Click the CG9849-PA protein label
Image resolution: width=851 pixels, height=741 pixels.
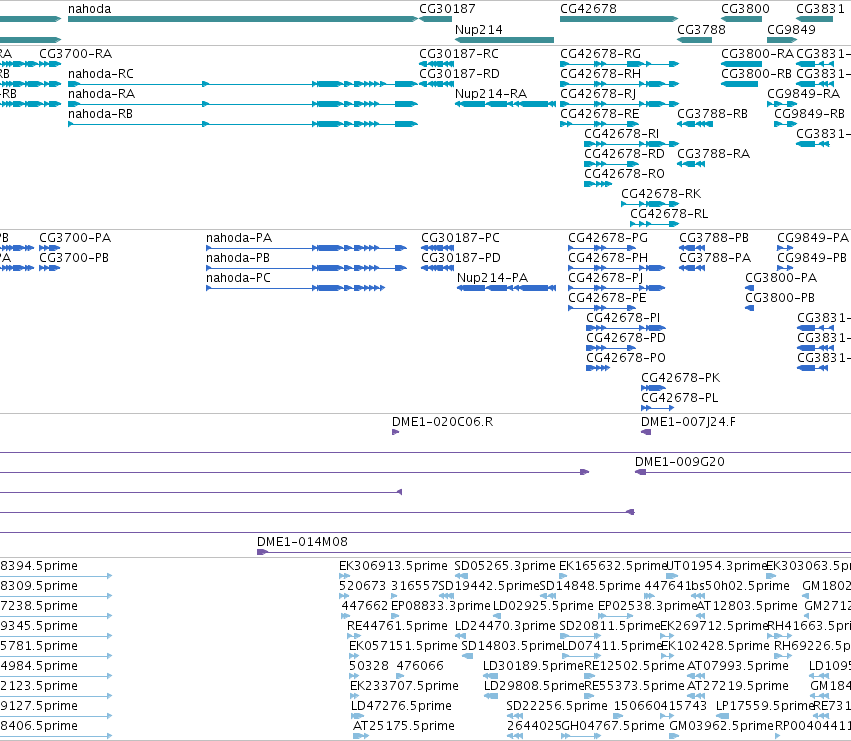pos(813,238)
